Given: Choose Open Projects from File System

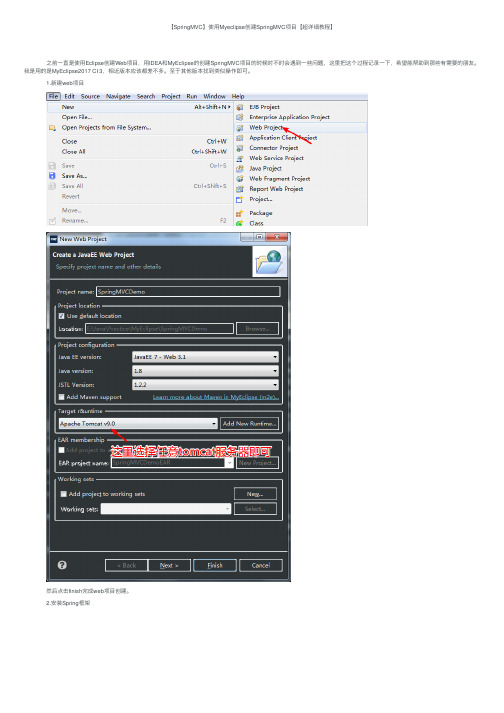Looking at the screenshot, I should 106,127.
